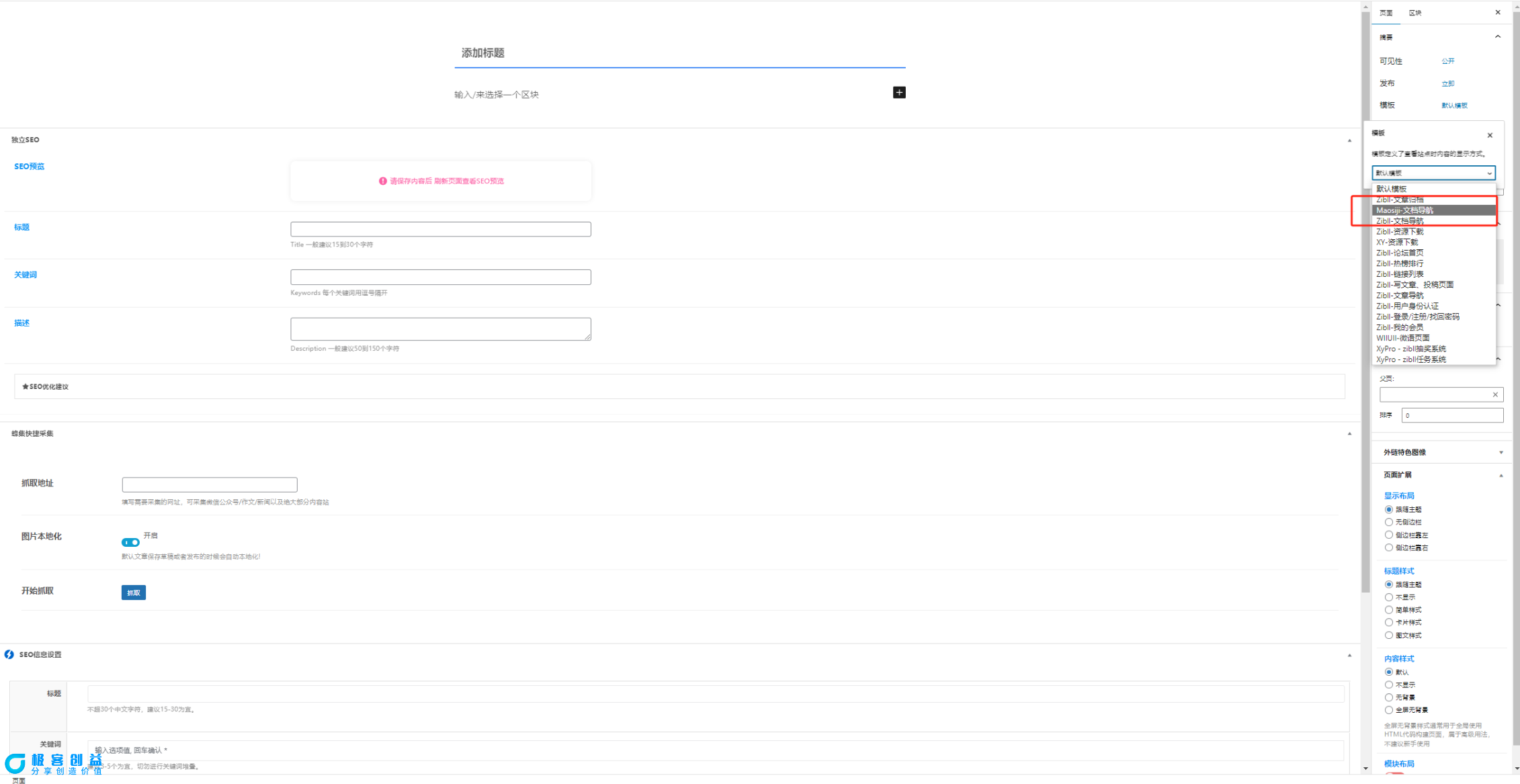Click the 公开 visibility link

click(x=1447, y=61)
